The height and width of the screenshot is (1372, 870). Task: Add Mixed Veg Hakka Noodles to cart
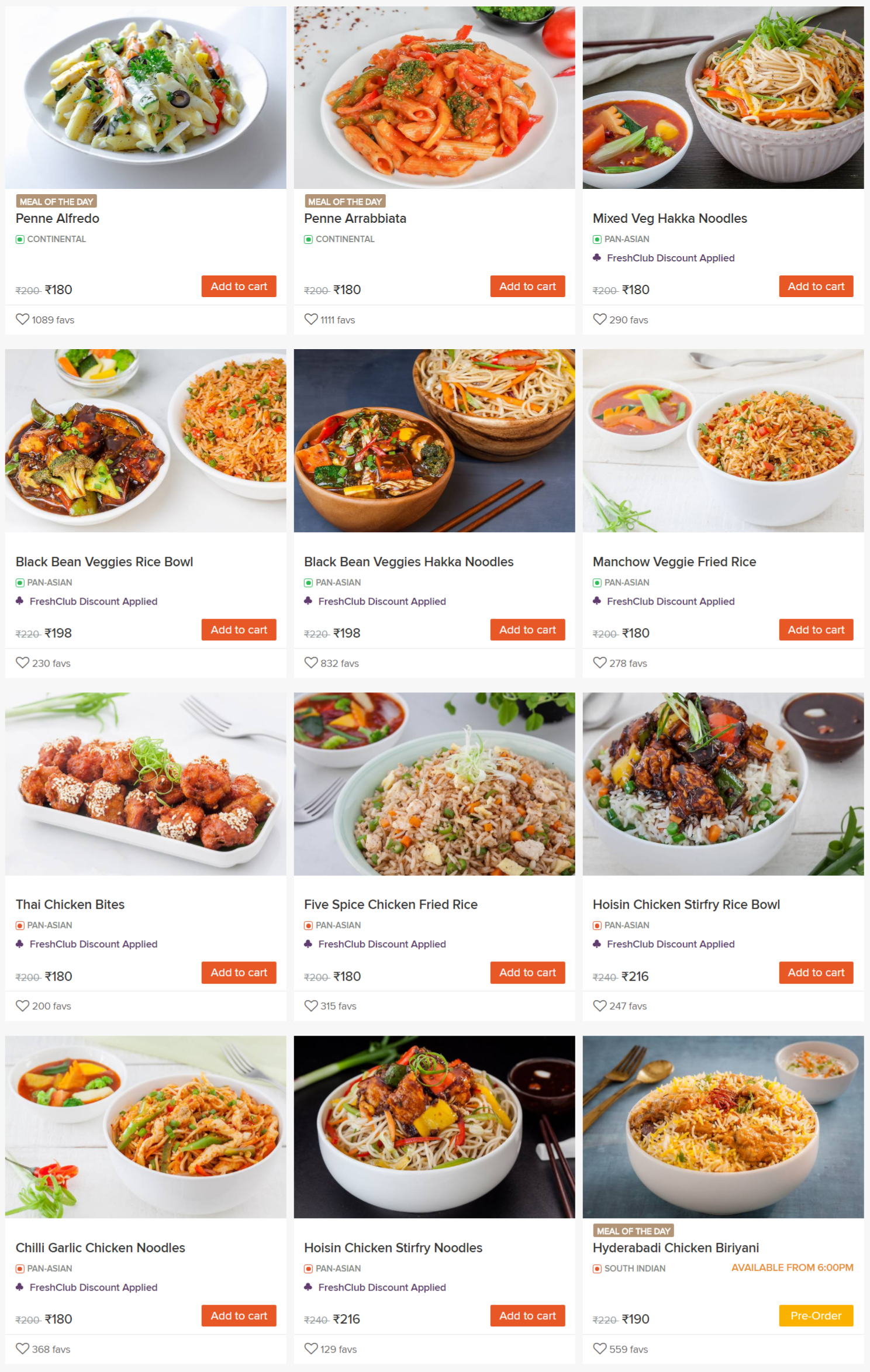(816, 286)
